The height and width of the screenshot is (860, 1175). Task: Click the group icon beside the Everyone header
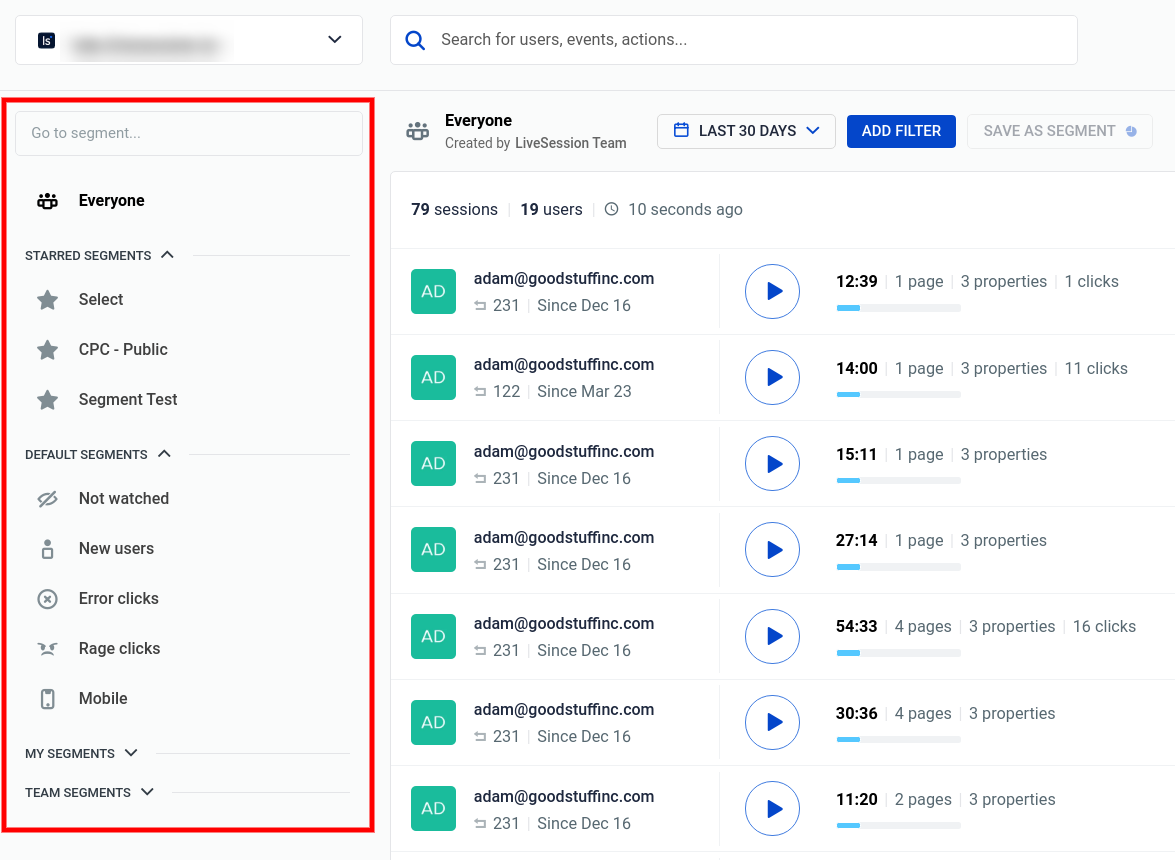(417, 131)
